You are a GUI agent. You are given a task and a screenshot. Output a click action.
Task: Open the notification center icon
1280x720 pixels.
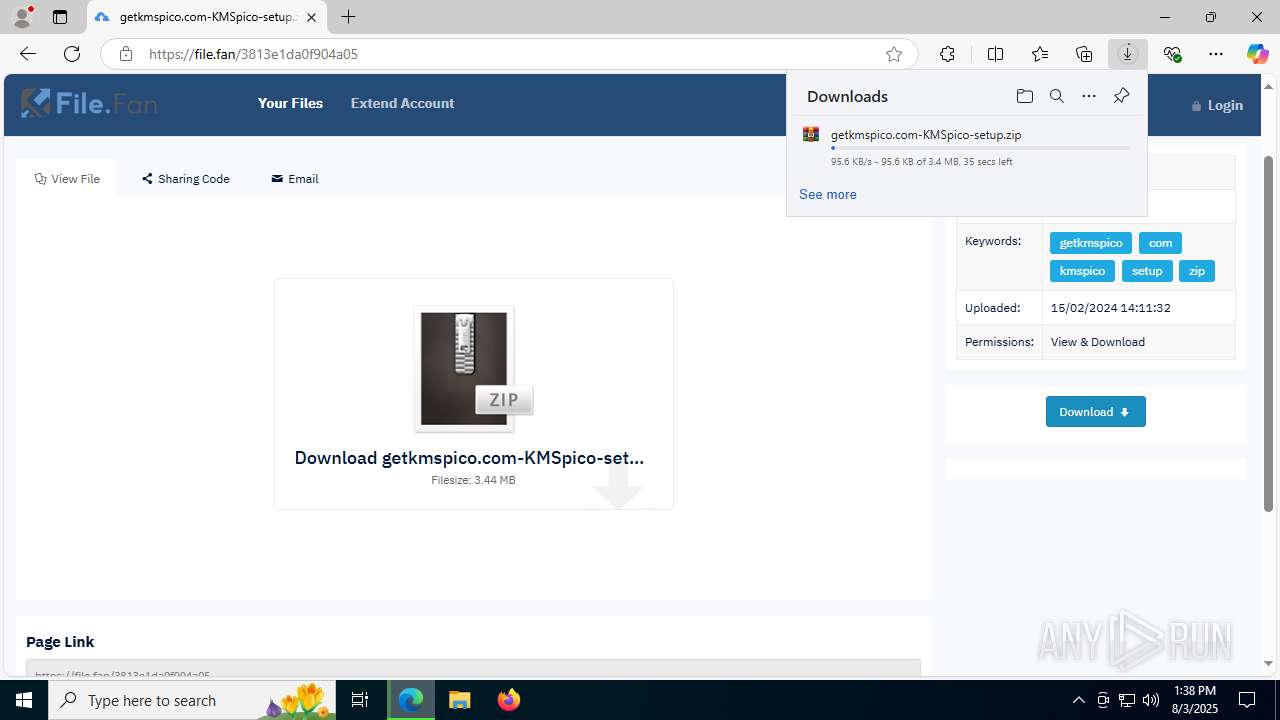(x=1247, y=700)
